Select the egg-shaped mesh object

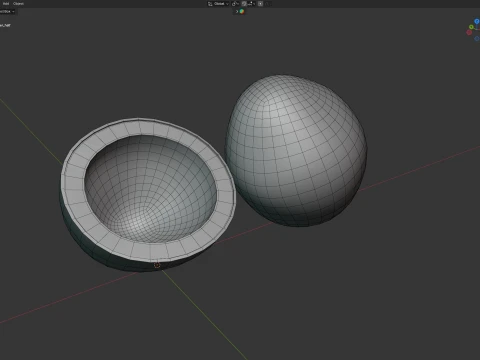click(x=296, y=151)
